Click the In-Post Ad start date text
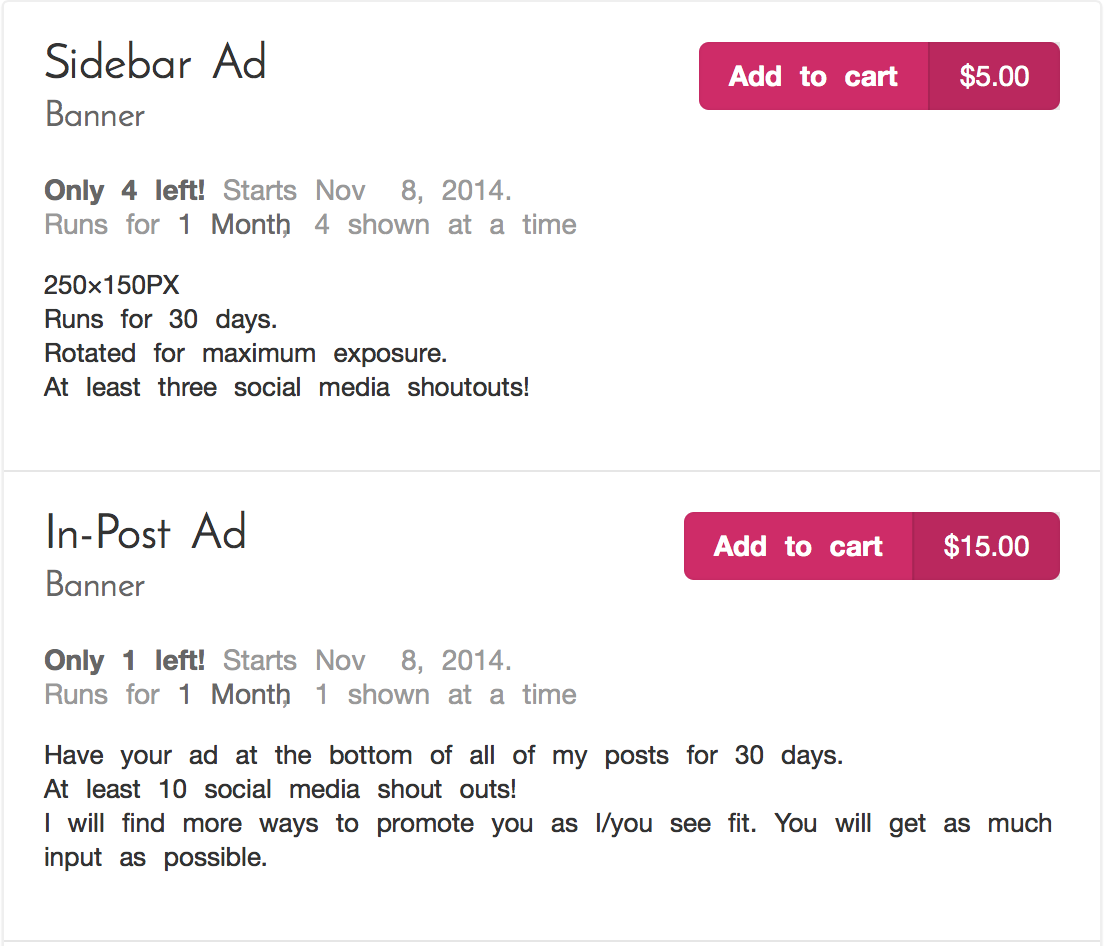Image resolution: width=1104 pixels, height=946 pixels. click(367, 660)
